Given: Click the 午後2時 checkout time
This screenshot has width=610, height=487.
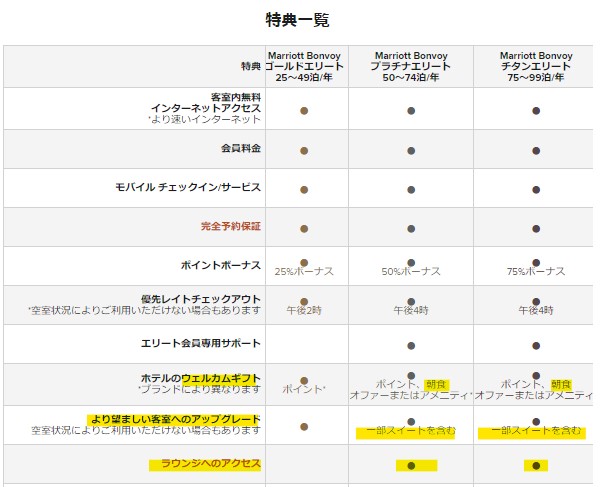Looking at the screenshot, I should [x=304, y=310].
